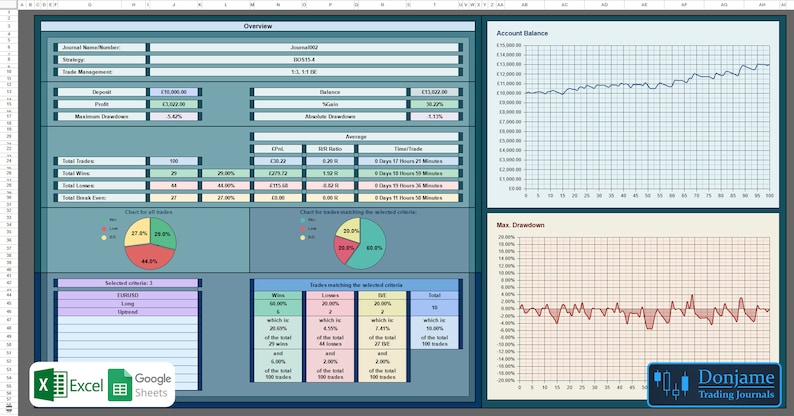Screen dimensions: 794x416
Task: Select column AF header
Action: pyautogui.click(x=684, y=5)
